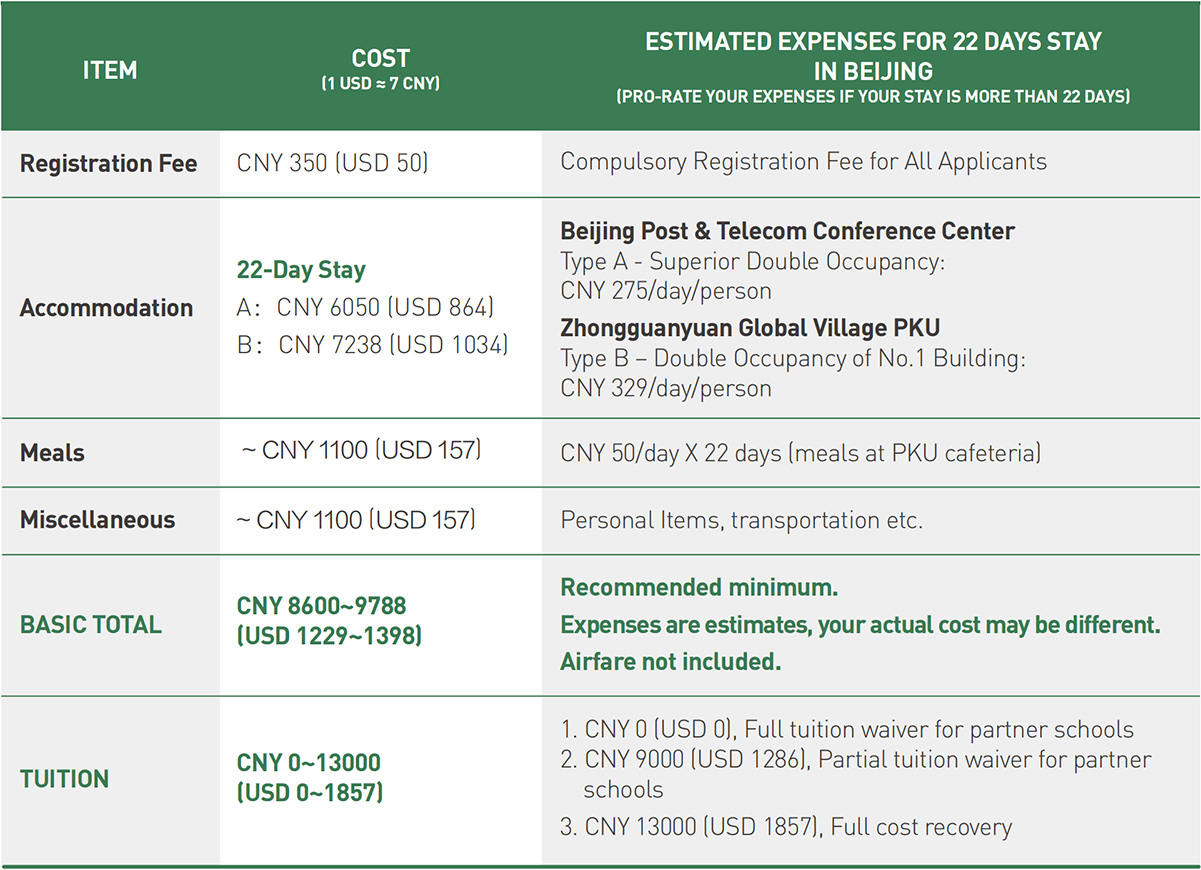
Task: Click the CNY 8600~9788 total amount
Action: (x=321, y=606)
